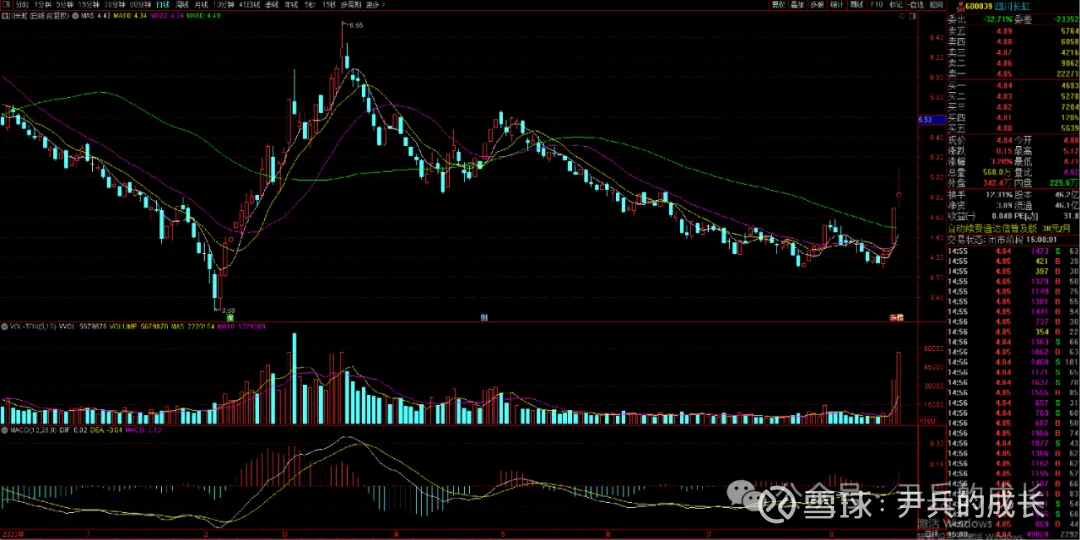Open the F10 company info
This screenshot has height=540, width=1080.
click(876, 5)
